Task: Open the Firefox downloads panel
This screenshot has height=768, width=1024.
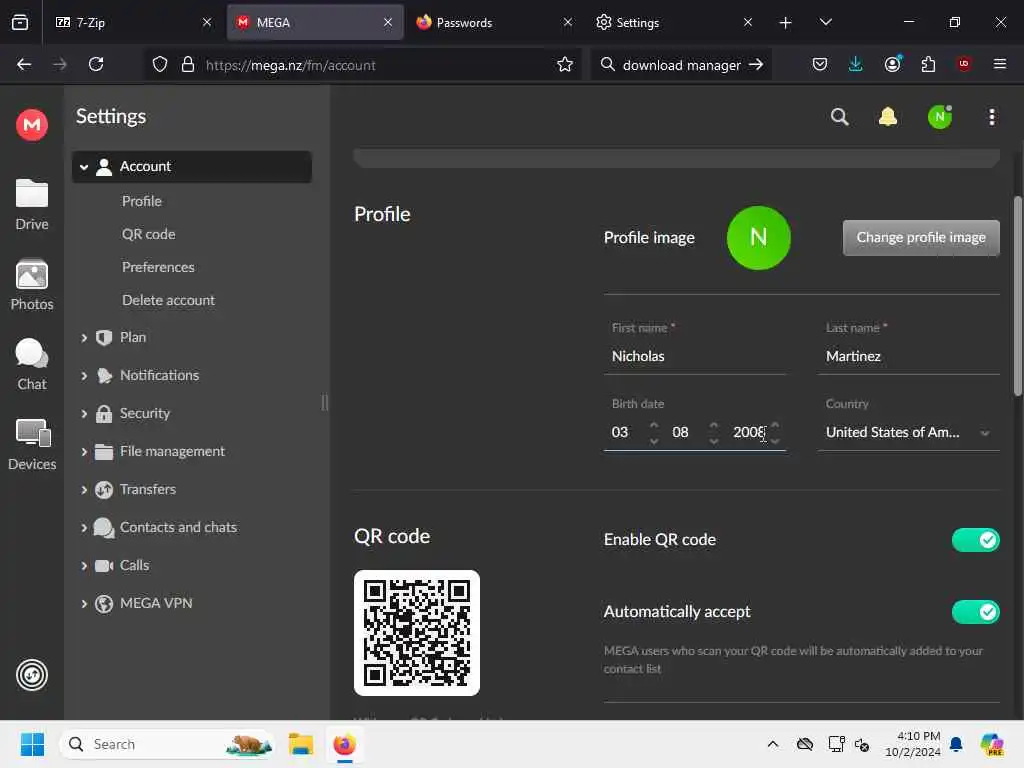Action: tap(856, 64)
